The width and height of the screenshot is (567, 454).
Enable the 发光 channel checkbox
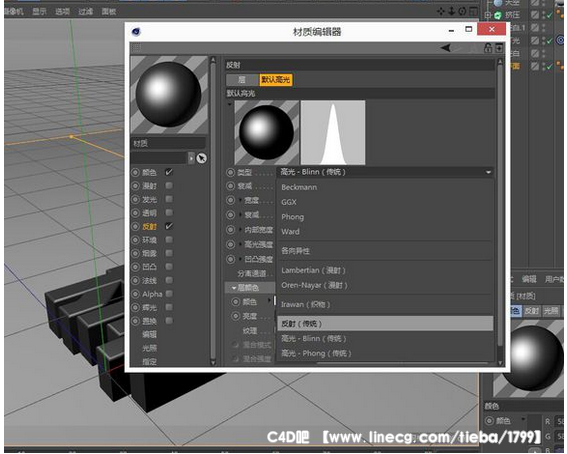pyautogui.click(x=169, y=199)
